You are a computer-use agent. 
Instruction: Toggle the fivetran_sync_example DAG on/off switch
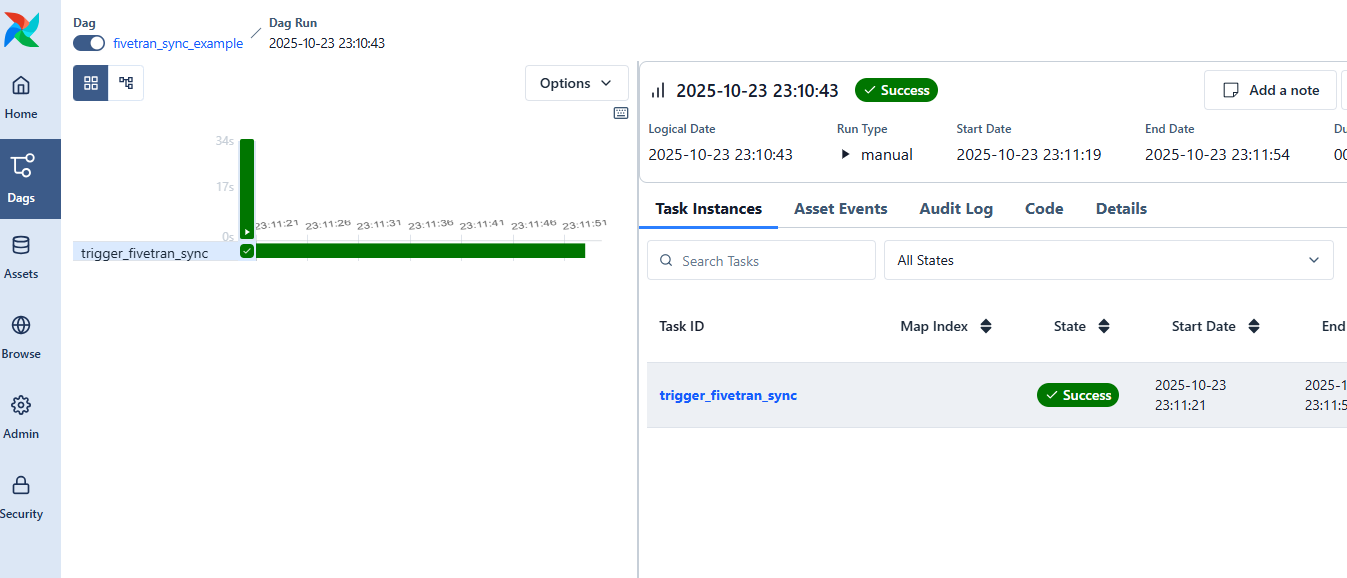[89, 43]
